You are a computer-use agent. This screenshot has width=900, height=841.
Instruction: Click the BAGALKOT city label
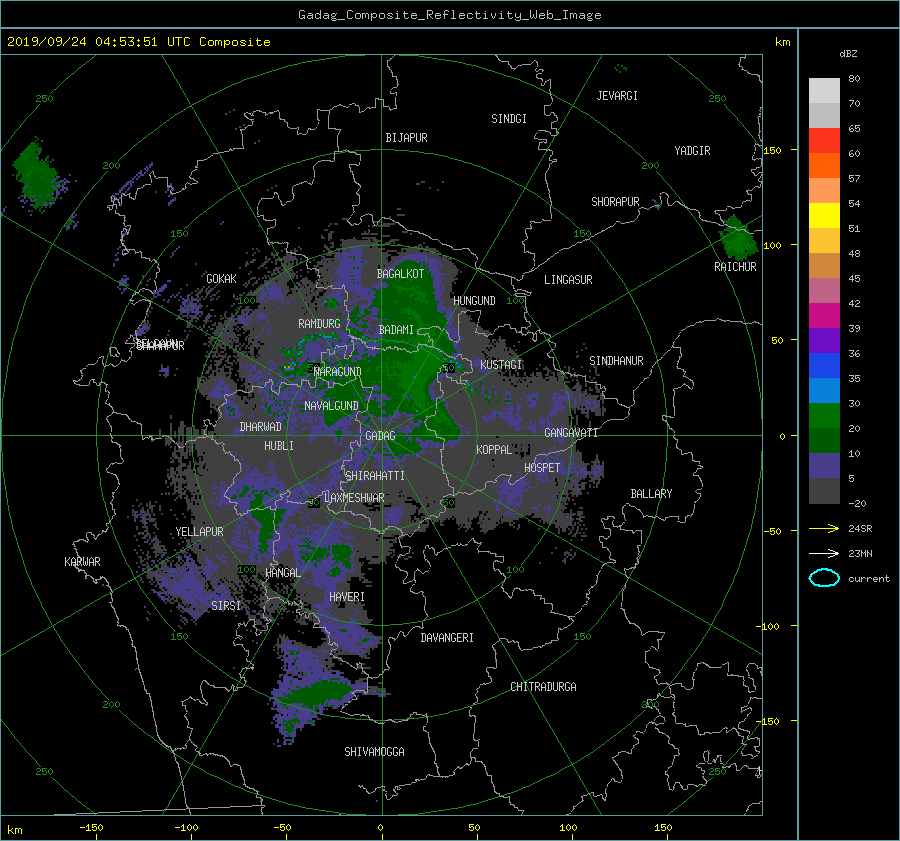click(x=400, y=274)
